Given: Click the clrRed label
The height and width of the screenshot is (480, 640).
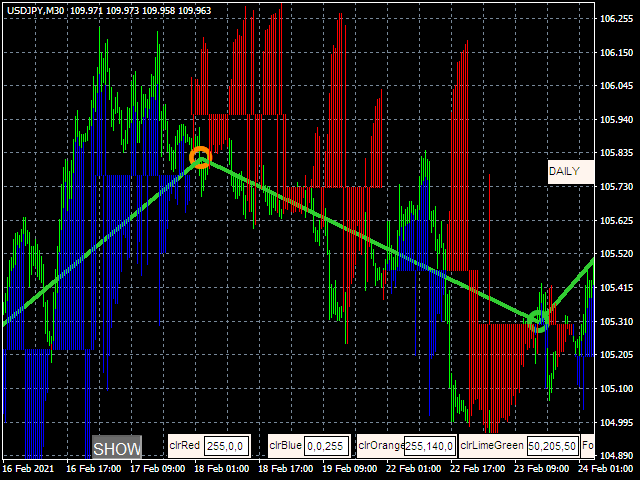Looking at the screenshot, I should coord(184,445).
